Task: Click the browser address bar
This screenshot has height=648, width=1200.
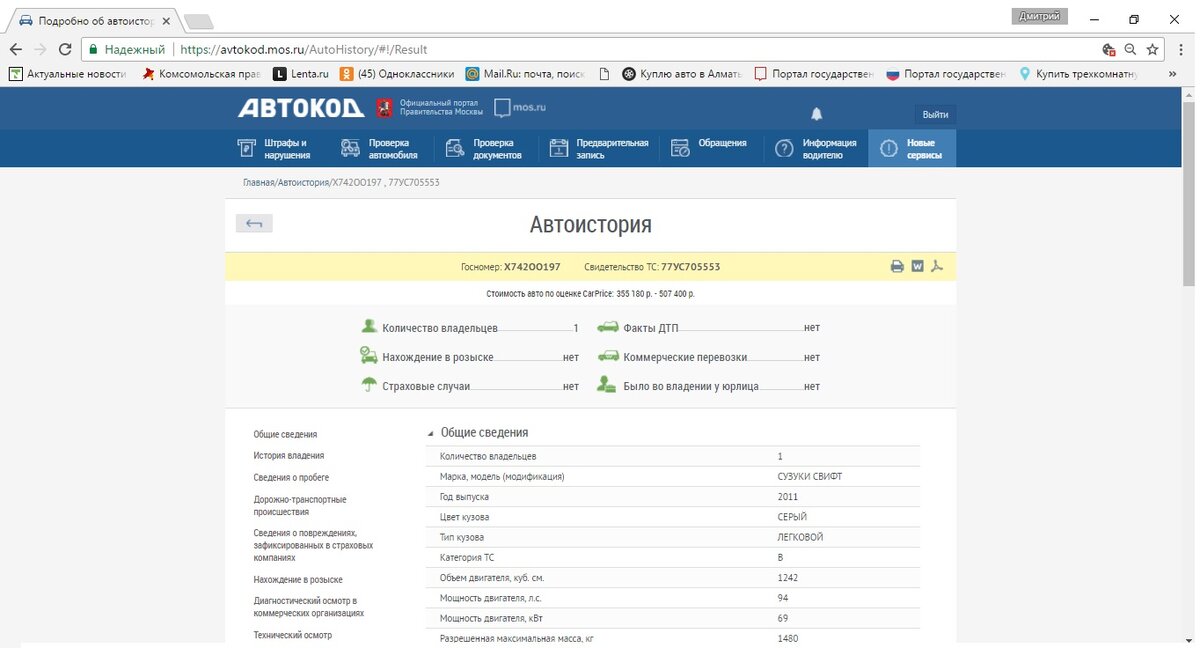Action: point(600,49)
